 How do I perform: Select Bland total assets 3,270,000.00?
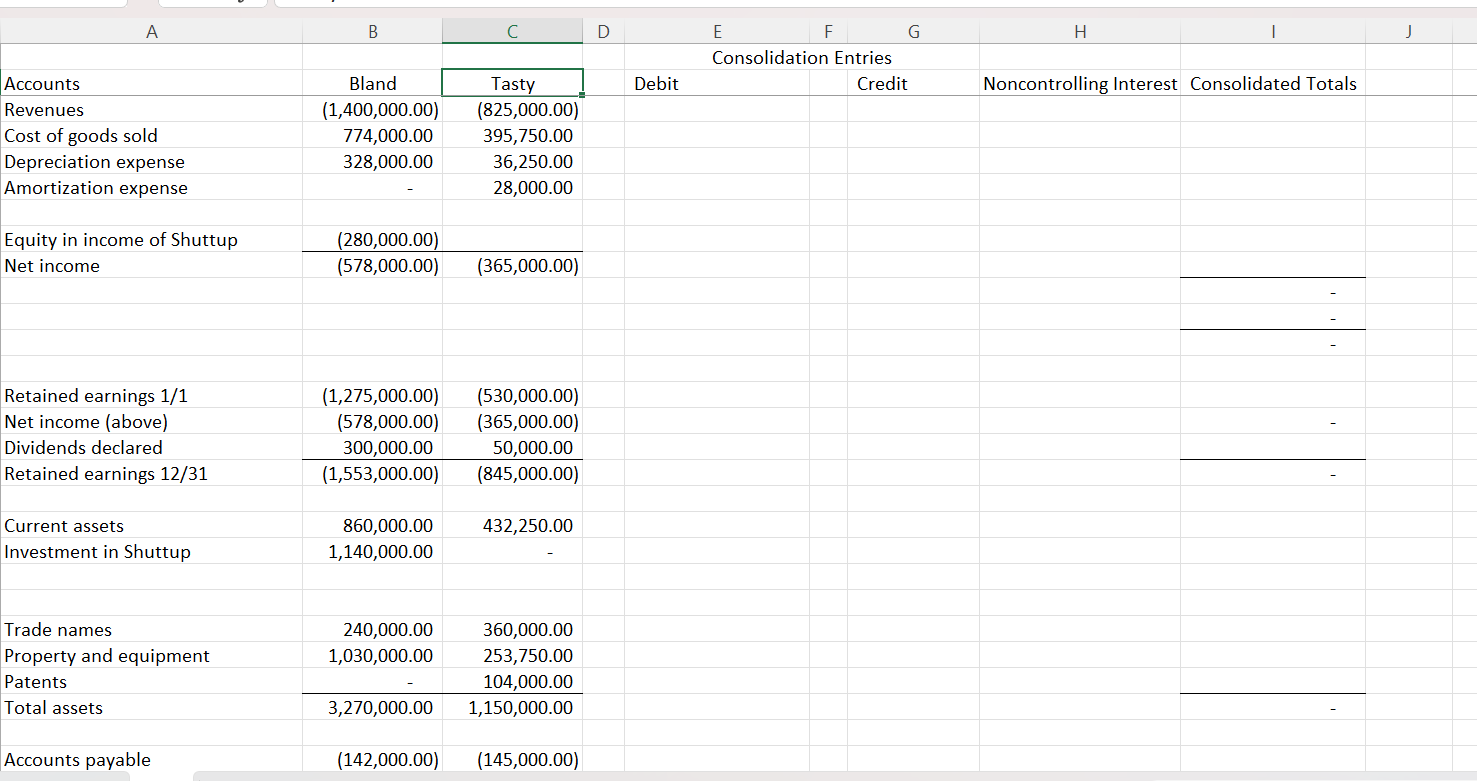pyautogui.click(x=373, y=708)
